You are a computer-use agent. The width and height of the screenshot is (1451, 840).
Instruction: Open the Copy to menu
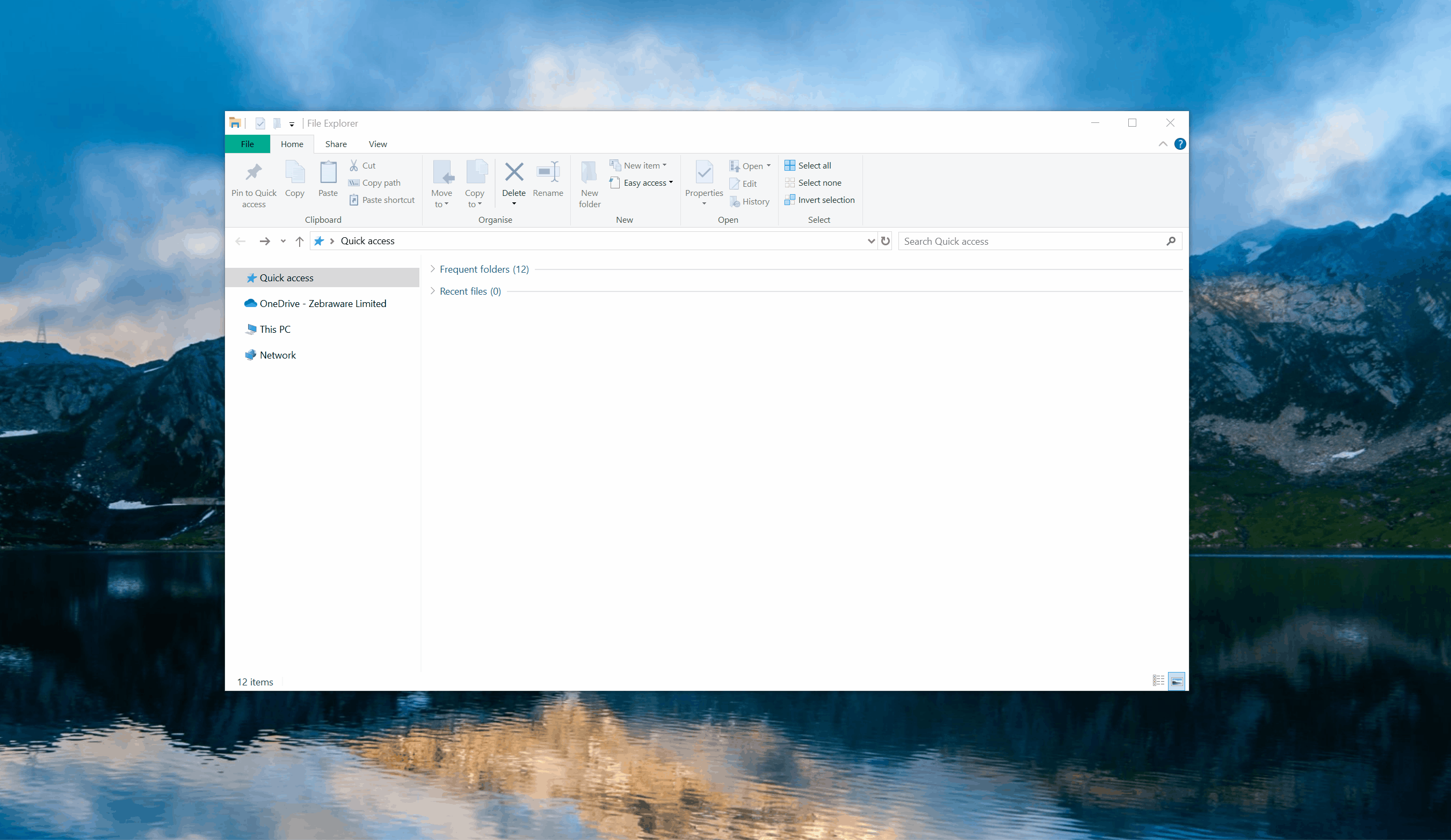click(475, 184)
